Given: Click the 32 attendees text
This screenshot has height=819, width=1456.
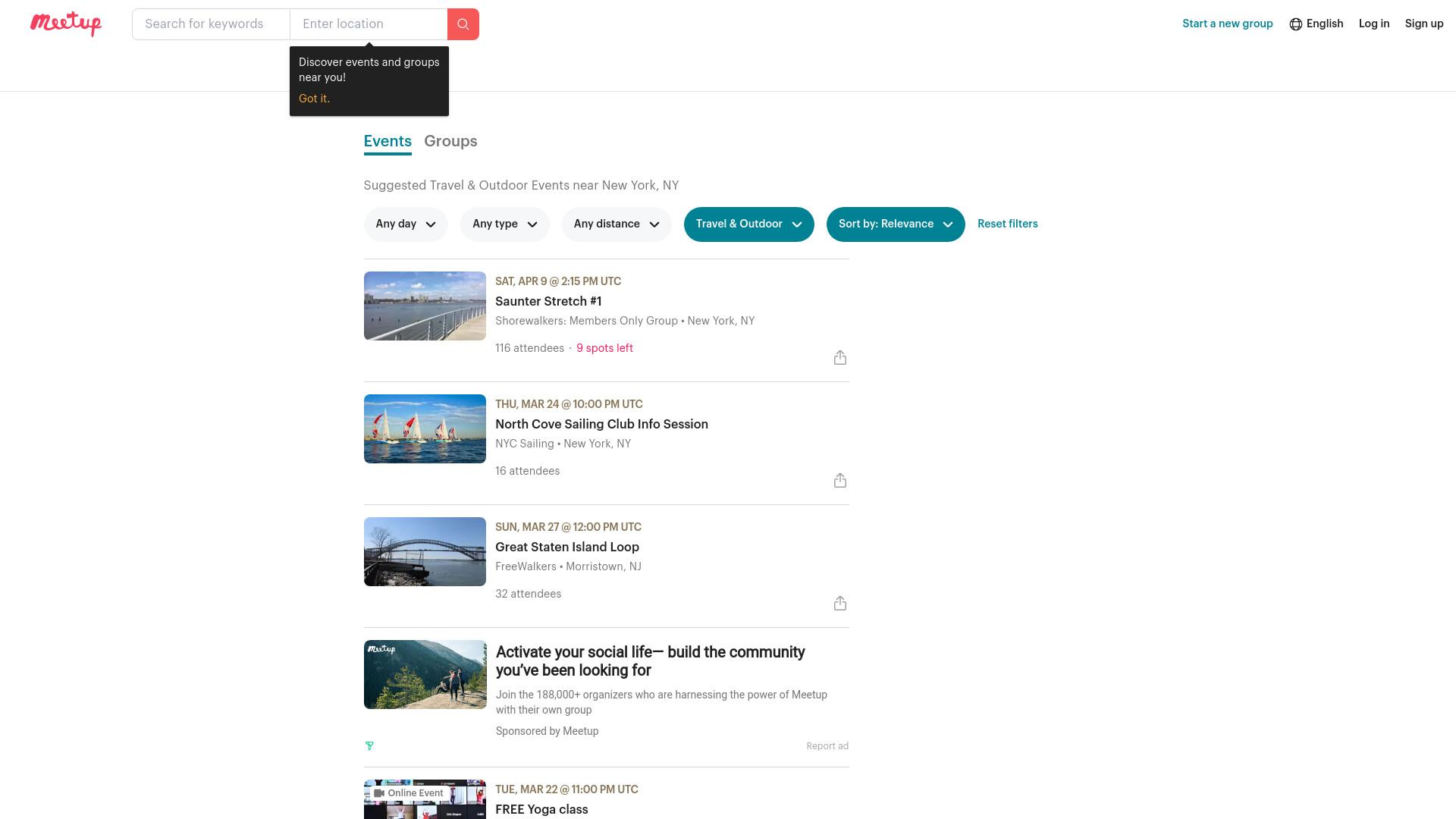Looking at the screenshot, I should point(528,594).
